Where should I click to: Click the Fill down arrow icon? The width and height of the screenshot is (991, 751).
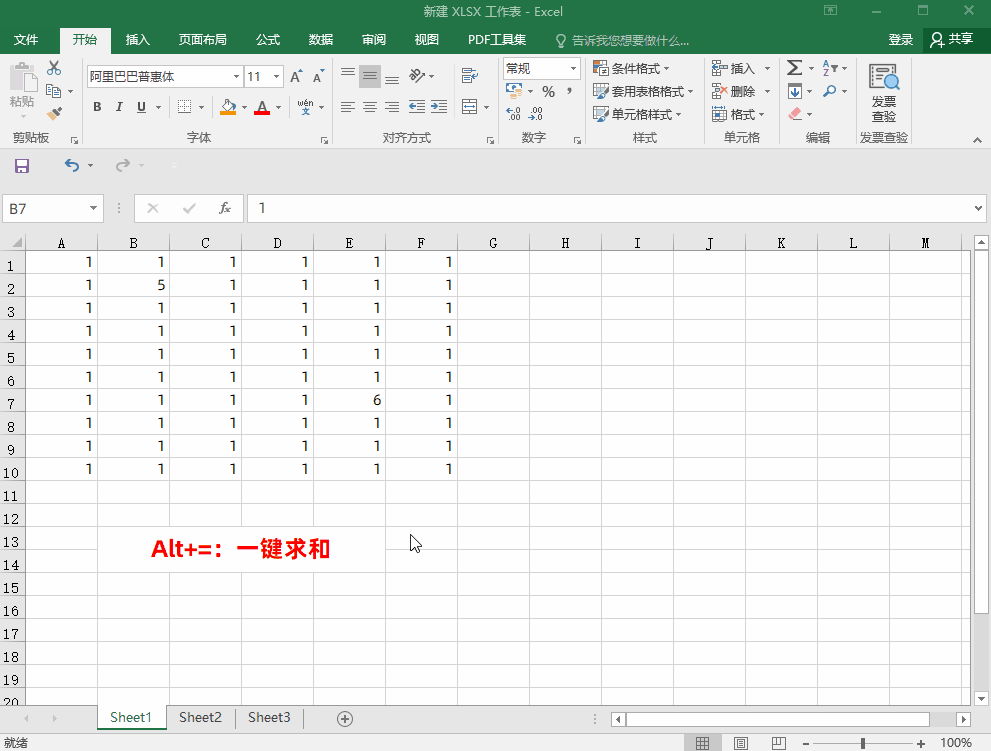[794, 91]
